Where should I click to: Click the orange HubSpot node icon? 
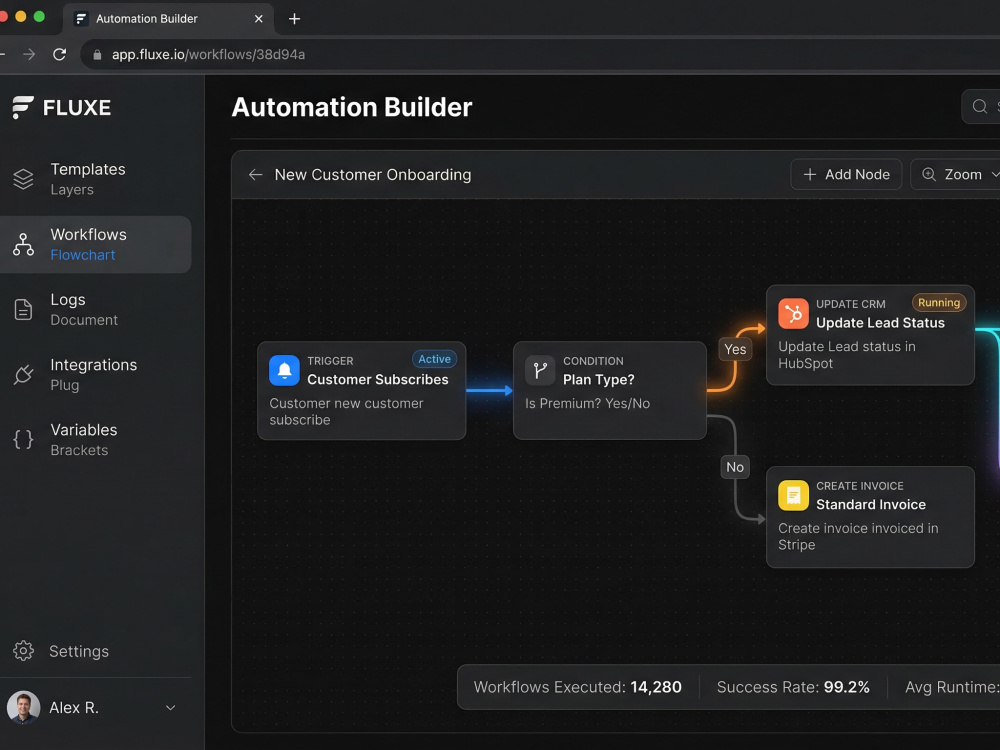click(x=793, y=313)
